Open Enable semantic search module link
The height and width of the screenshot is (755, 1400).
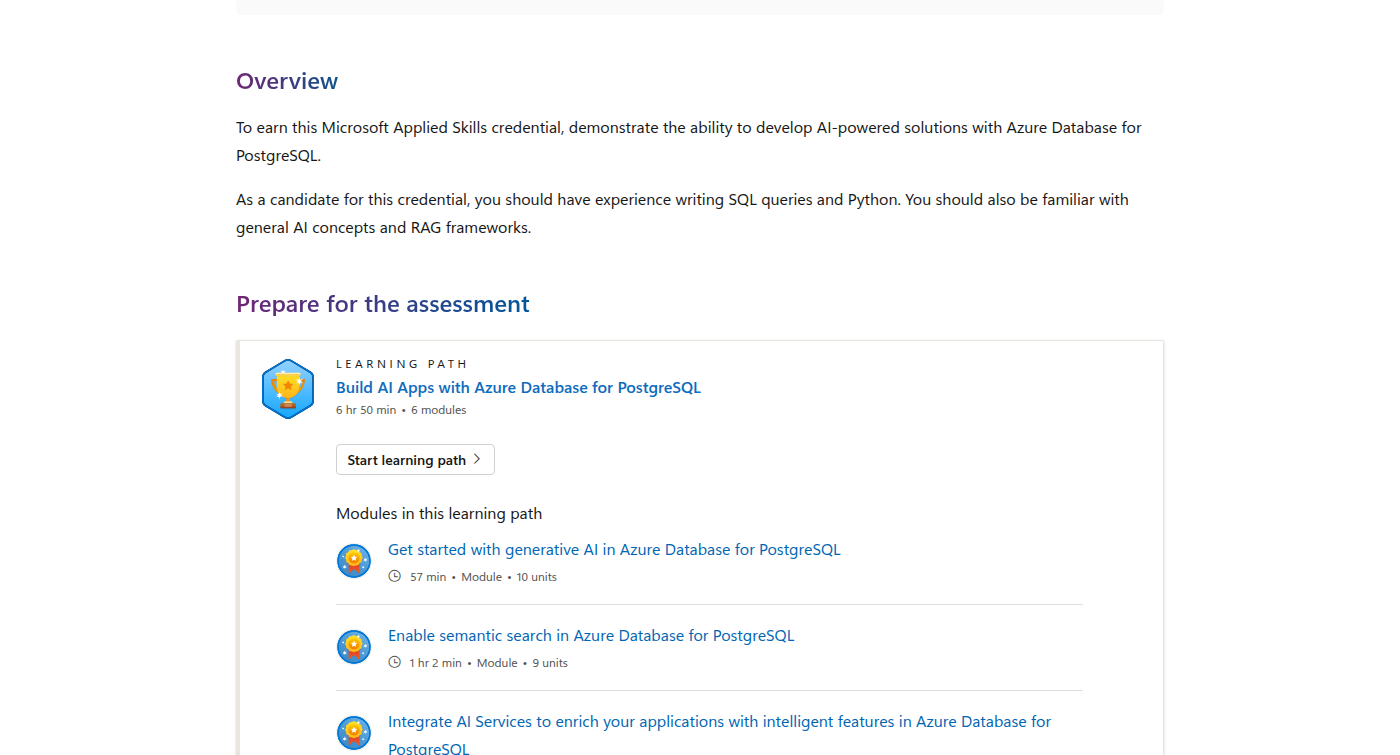coord(591,636)
